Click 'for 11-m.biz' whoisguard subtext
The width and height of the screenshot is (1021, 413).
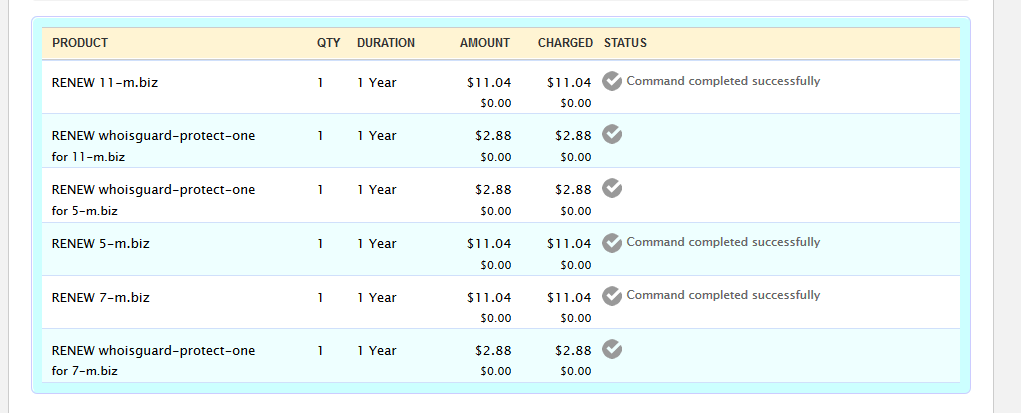click(x=88, y=156)
